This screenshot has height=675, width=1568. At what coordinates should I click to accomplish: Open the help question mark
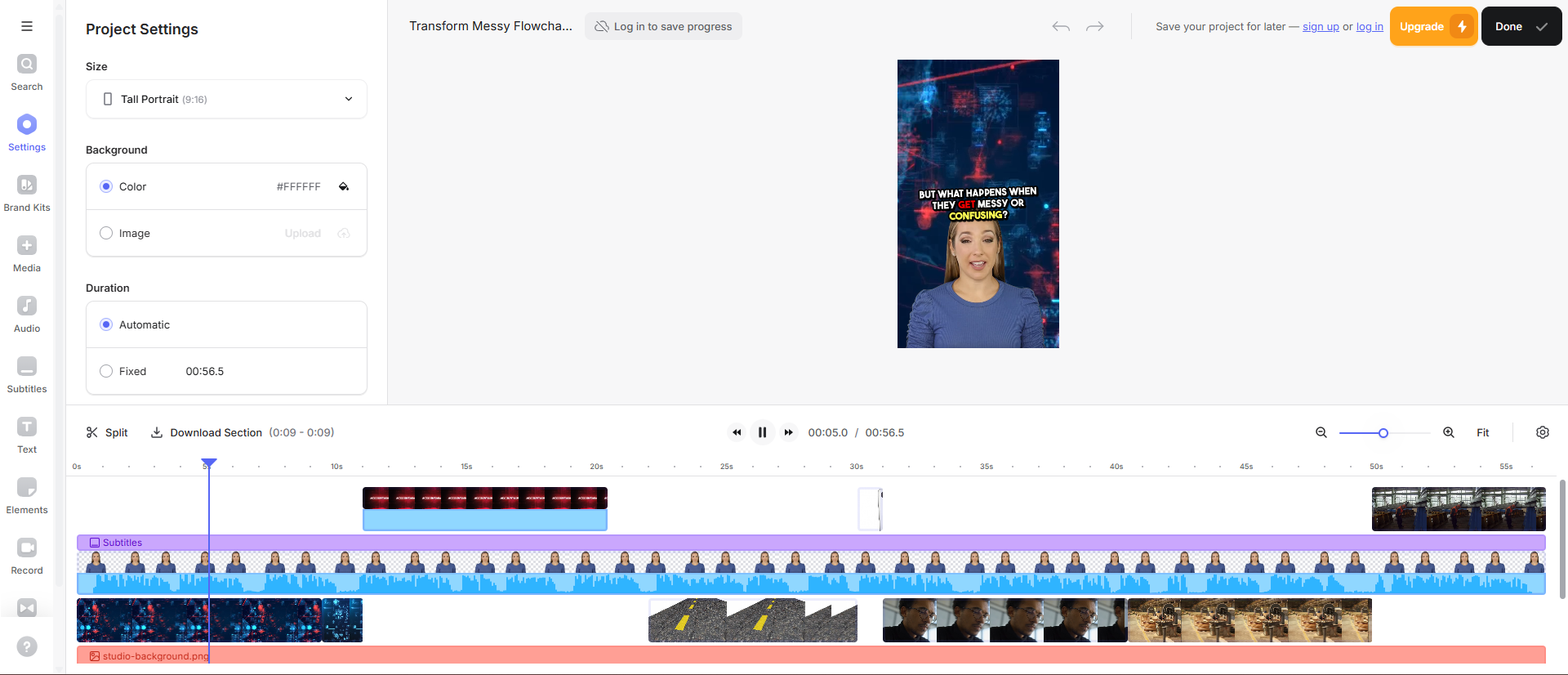27,646
